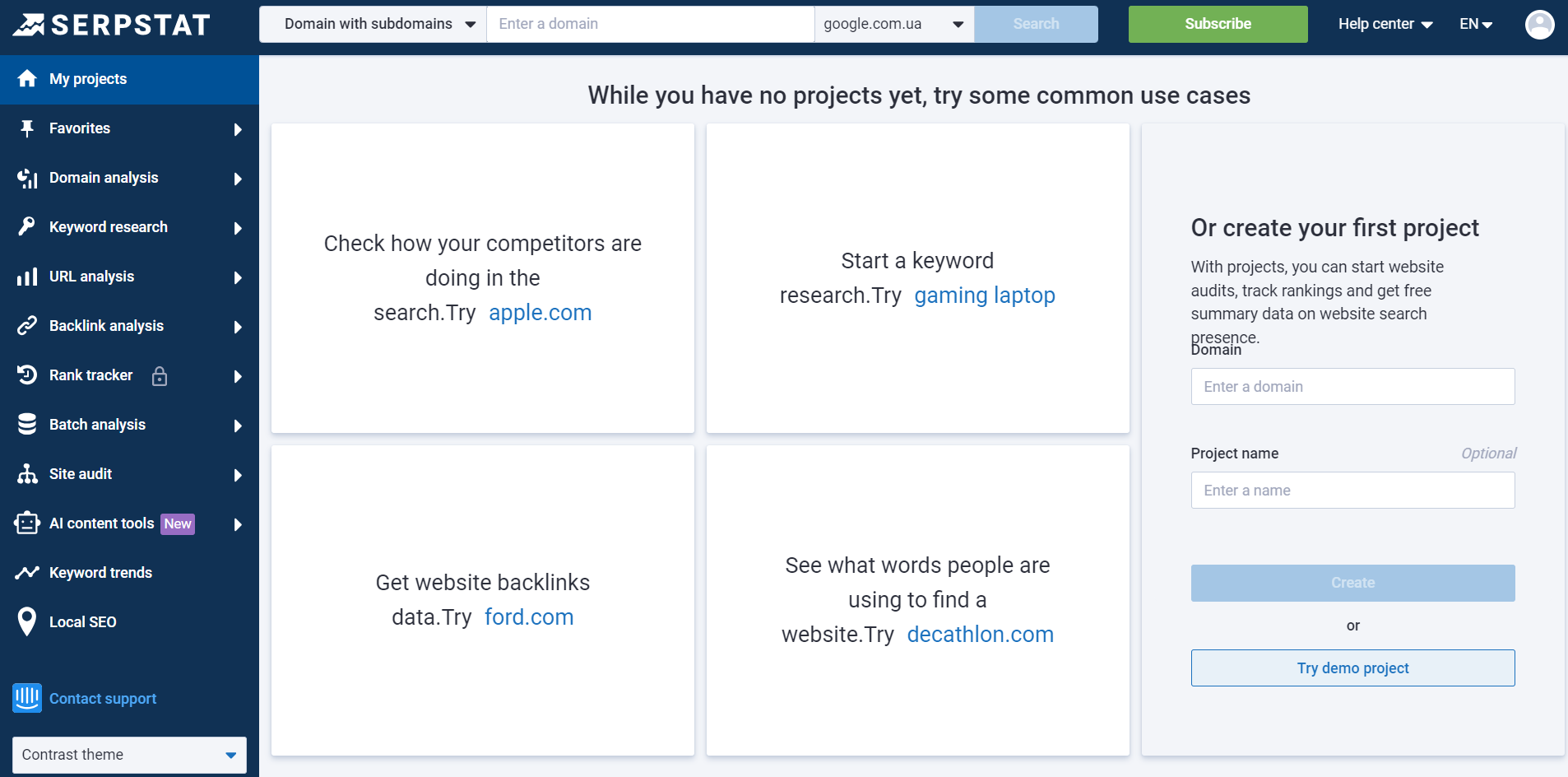Click the Contact support link
Screen dimensions: 1568x777
tap(103, 699)
